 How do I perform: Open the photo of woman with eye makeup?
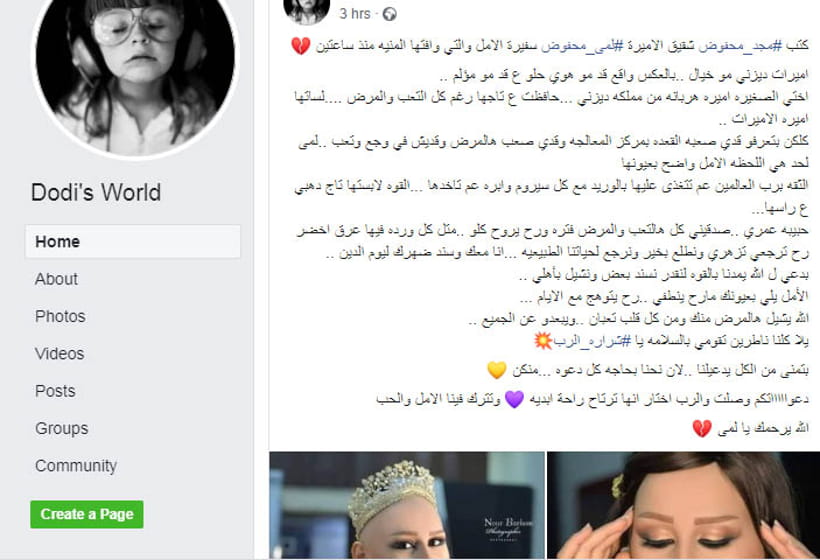tap(684, 506)
